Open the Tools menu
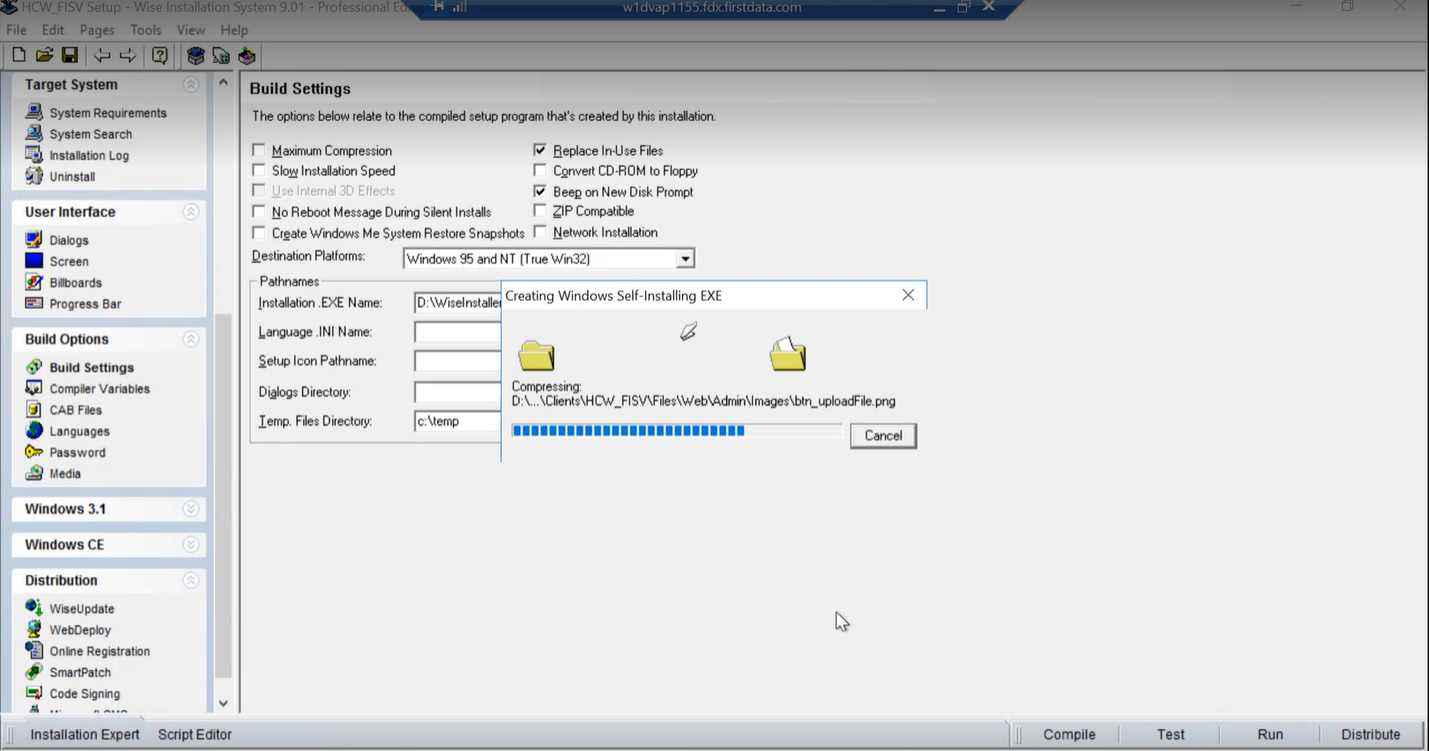This screenshot has height=751, width=1429. (145, 30)
